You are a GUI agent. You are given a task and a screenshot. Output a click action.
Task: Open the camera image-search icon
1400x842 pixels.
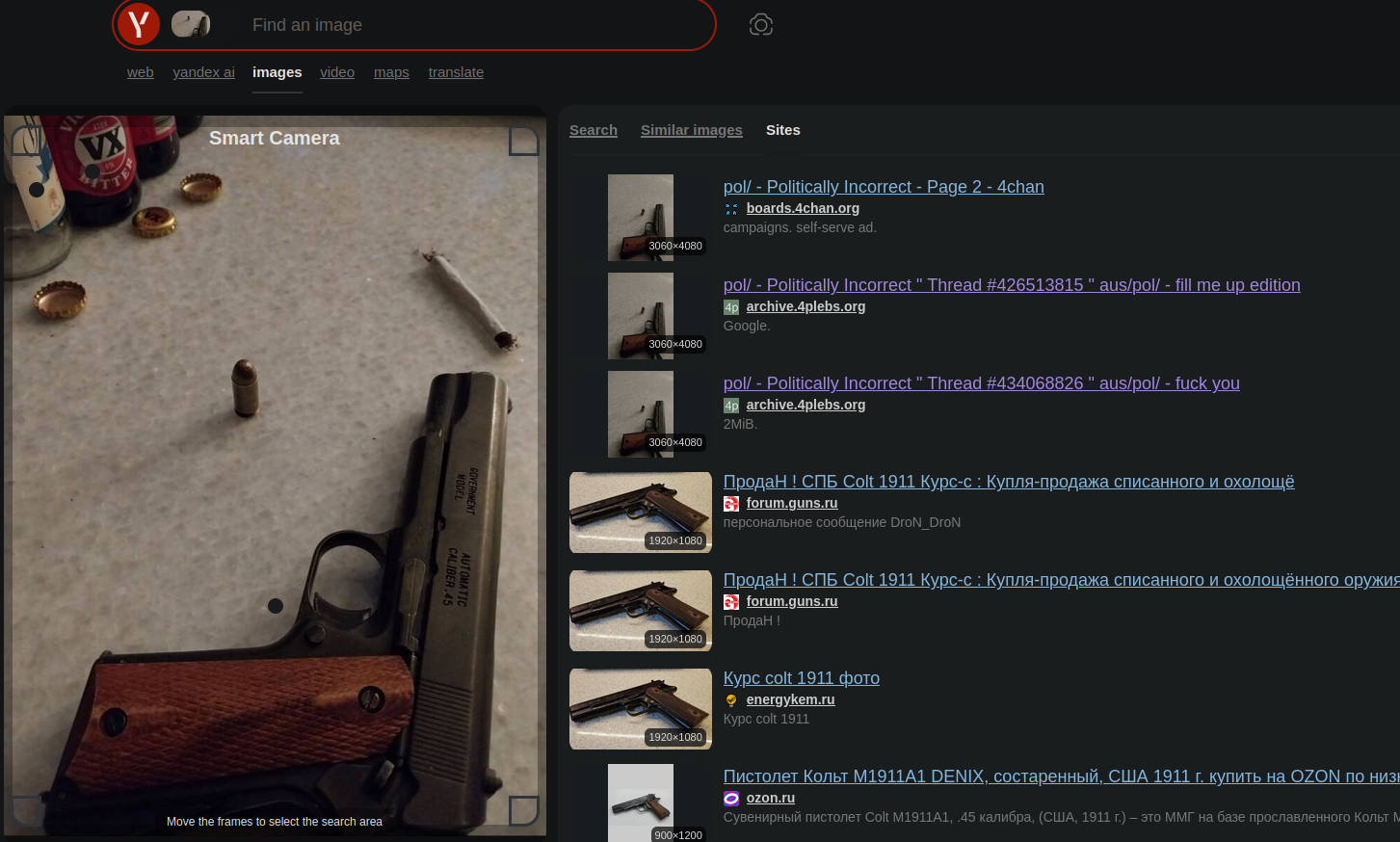click(x=761, y=25)
